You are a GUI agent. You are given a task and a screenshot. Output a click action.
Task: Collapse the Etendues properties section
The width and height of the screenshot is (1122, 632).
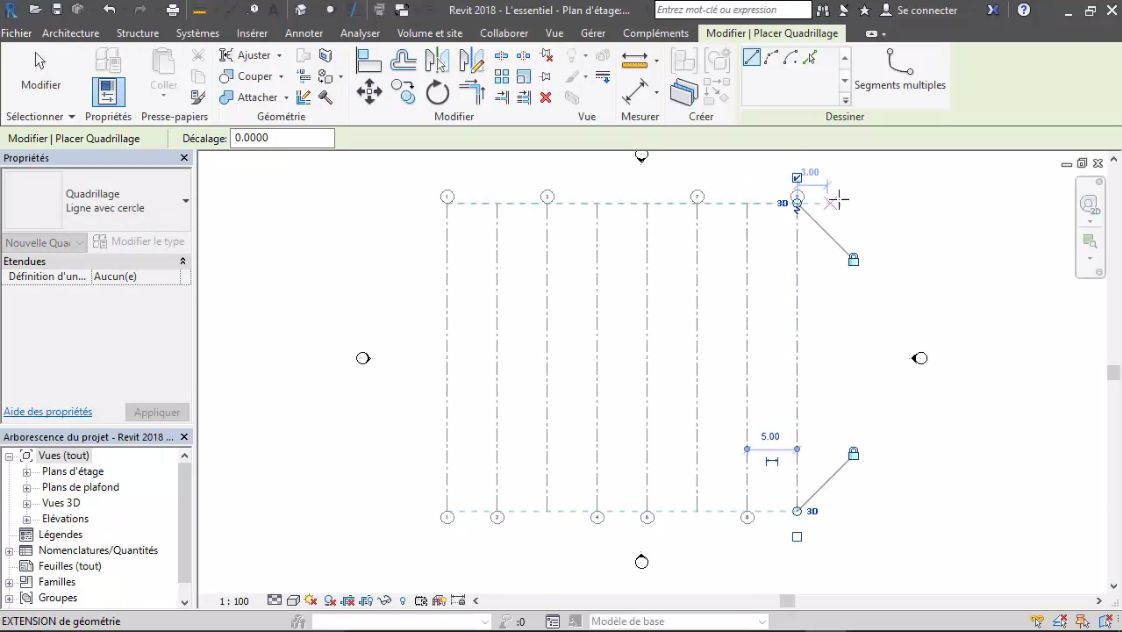point(182,261)
